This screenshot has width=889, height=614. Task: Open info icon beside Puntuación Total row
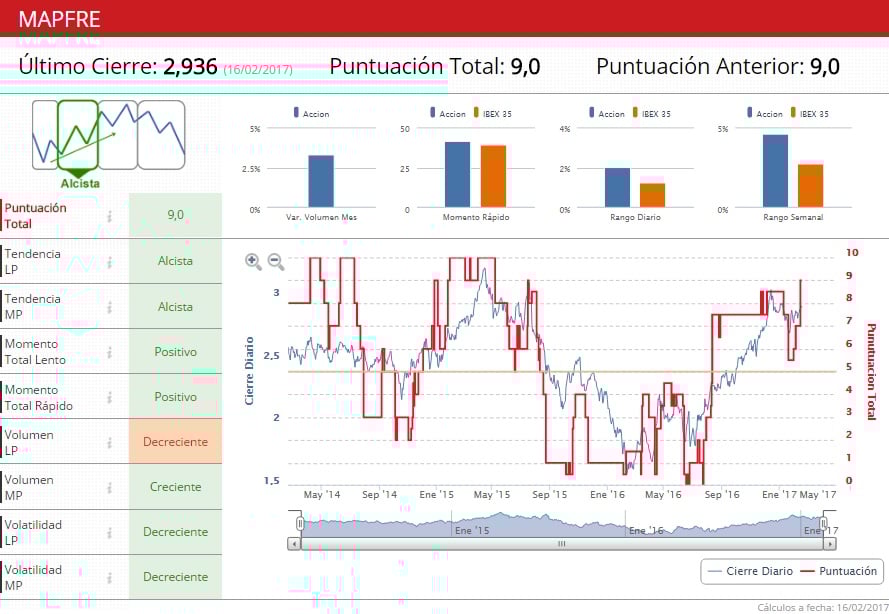109,215
